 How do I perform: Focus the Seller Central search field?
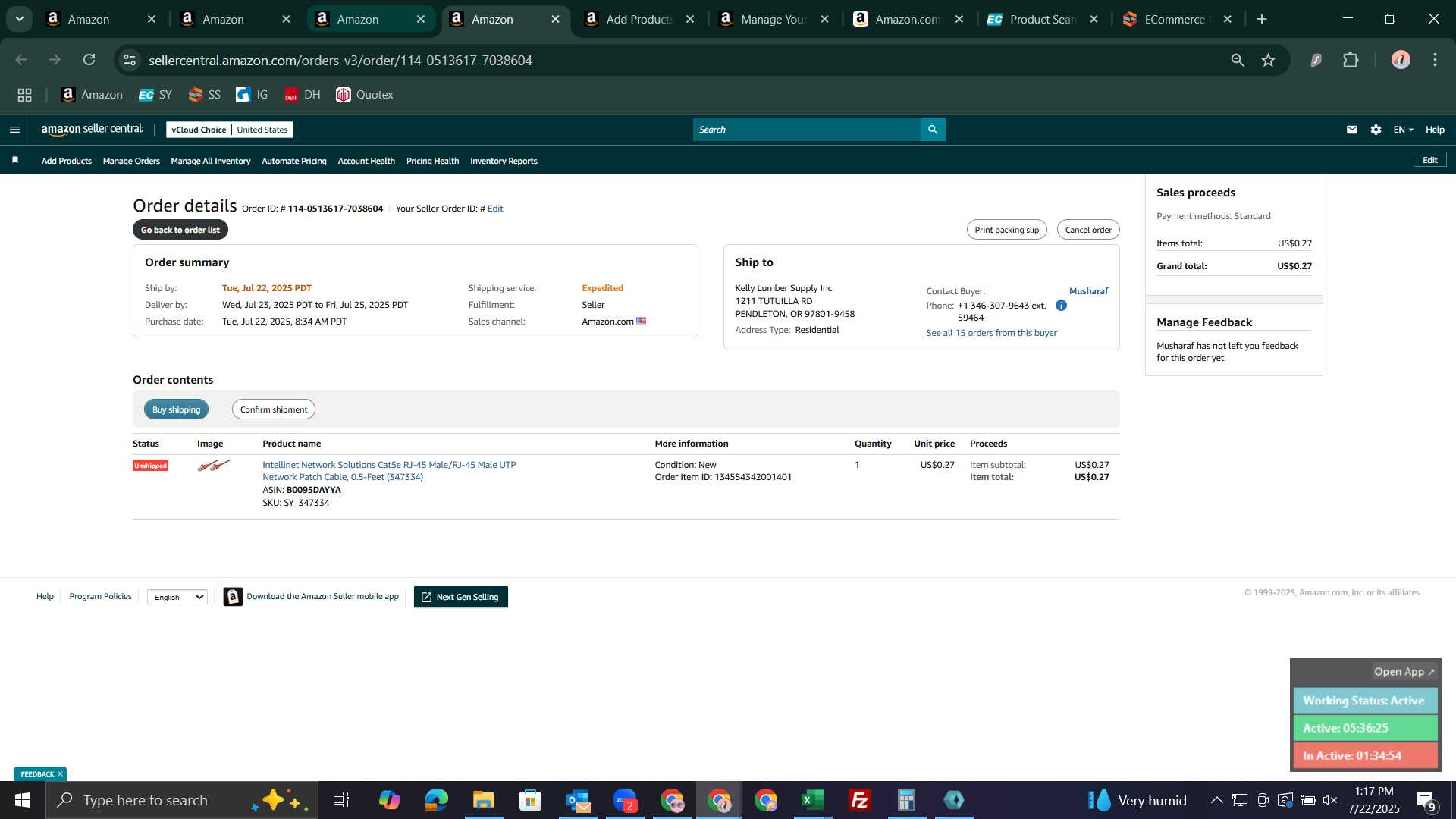(807, 130)
